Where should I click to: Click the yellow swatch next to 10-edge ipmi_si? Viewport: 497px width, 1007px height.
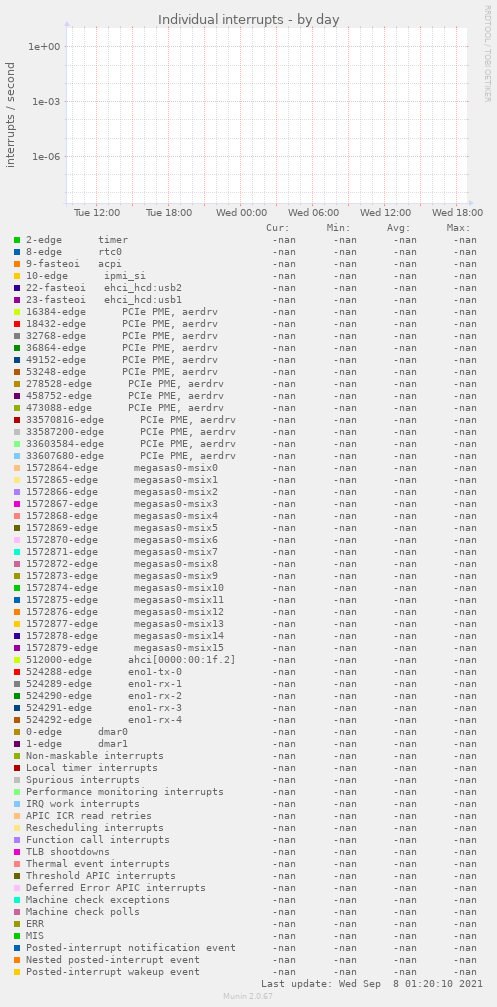17,276
